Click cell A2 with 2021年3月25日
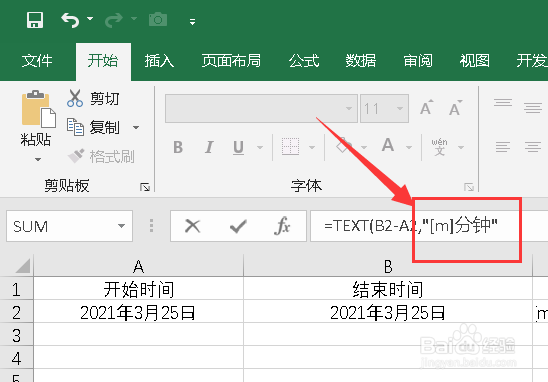This screenshot has height=382, width=548. (x=138, y=312)
